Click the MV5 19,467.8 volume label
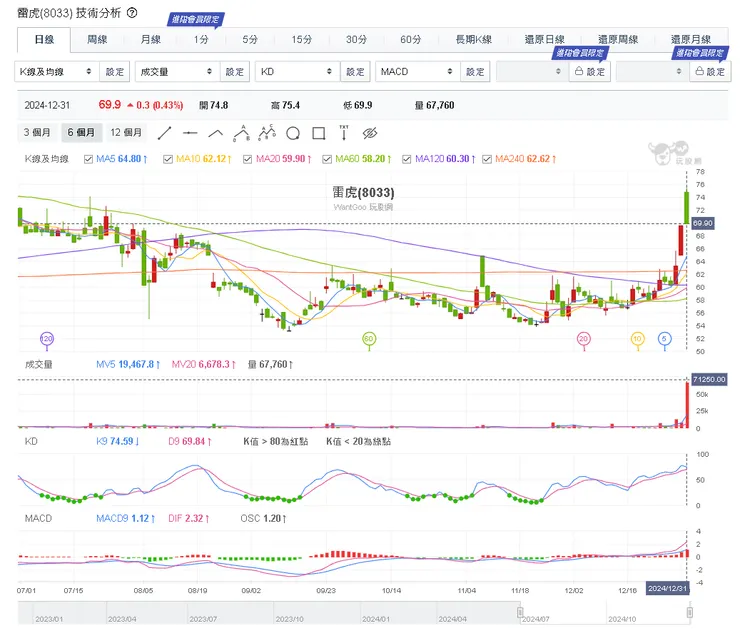The image size is (740, 631). [x=128, y=364]
